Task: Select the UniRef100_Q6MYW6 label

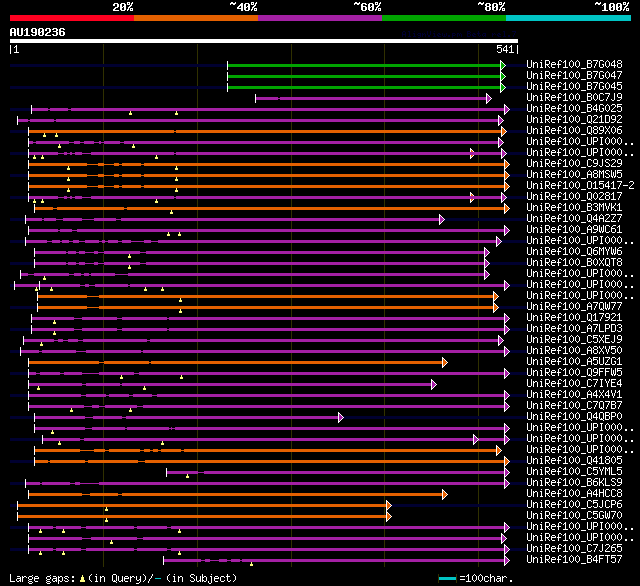Action: pos(574,251)
